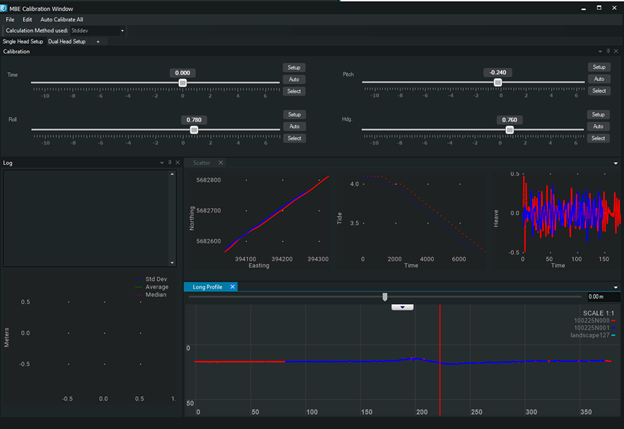This screenshot has width=624, height=429.
Task: Open the Scatter pane tab list arrow
Action: click(x=616, y=163)
